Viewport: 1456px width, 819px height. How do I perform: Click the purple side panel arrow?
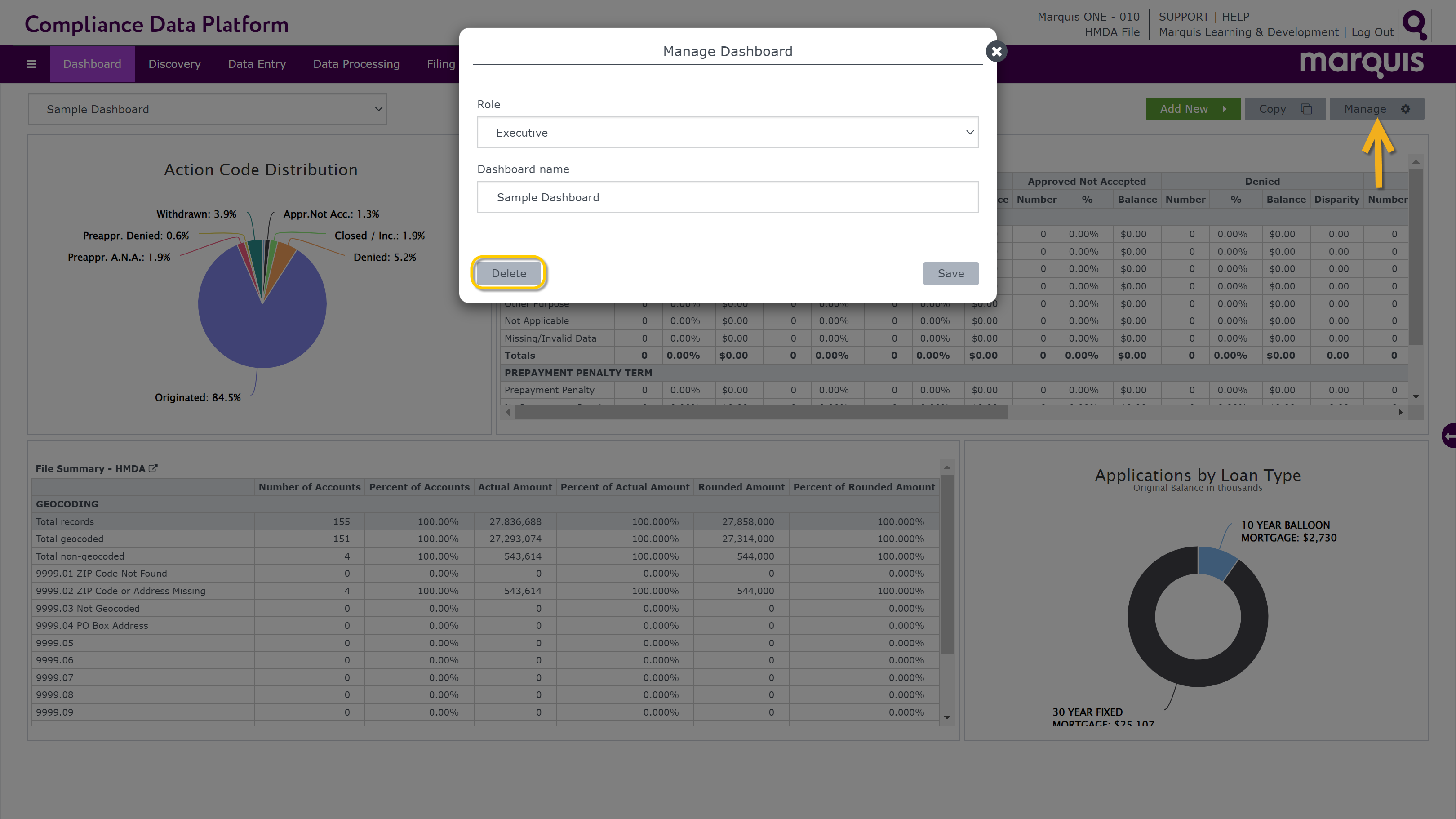coord(1449,436)
